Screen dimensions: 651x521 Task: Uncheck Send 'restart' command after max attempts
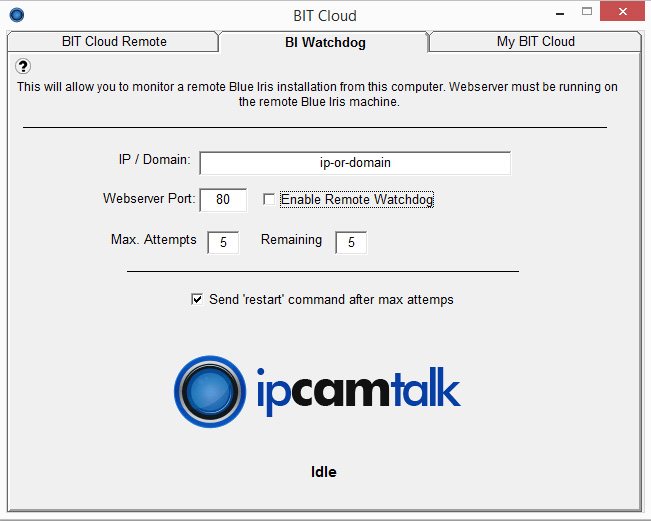pos(197,299)
